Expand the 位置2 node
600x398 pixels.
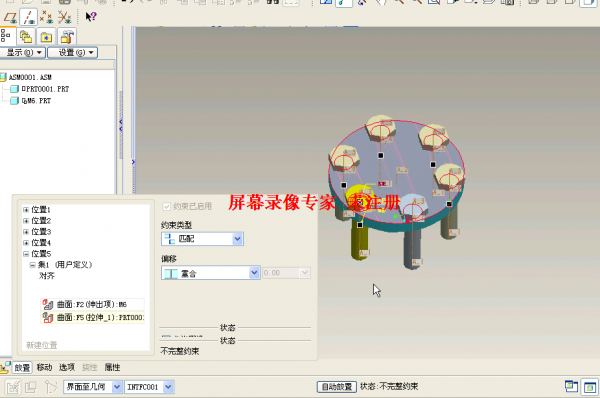tap(26, 221)
